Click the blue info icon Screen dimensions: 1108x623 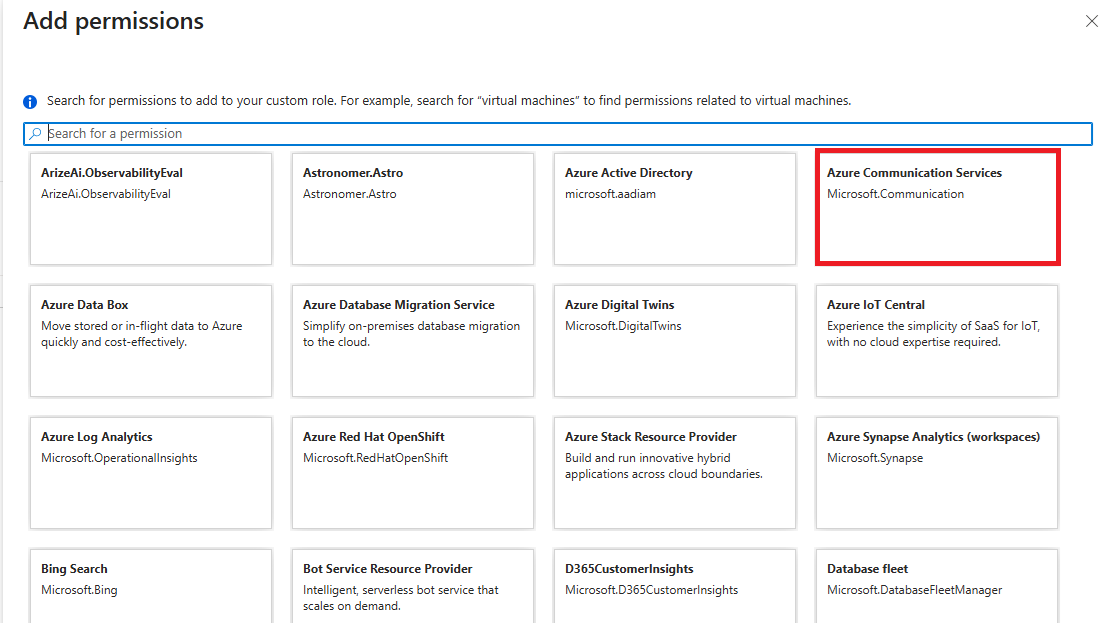[30, 102]
